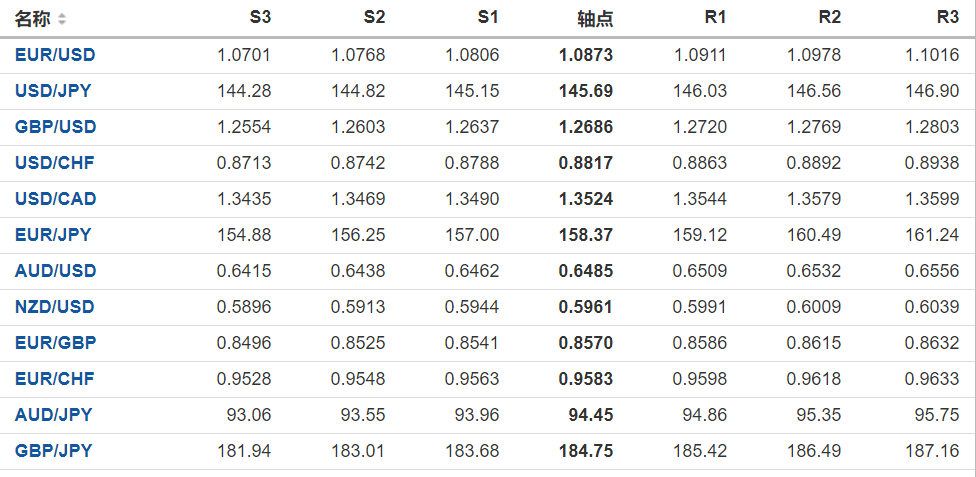Open the EUR/USD currency pair link

click(x=55, y=55)
